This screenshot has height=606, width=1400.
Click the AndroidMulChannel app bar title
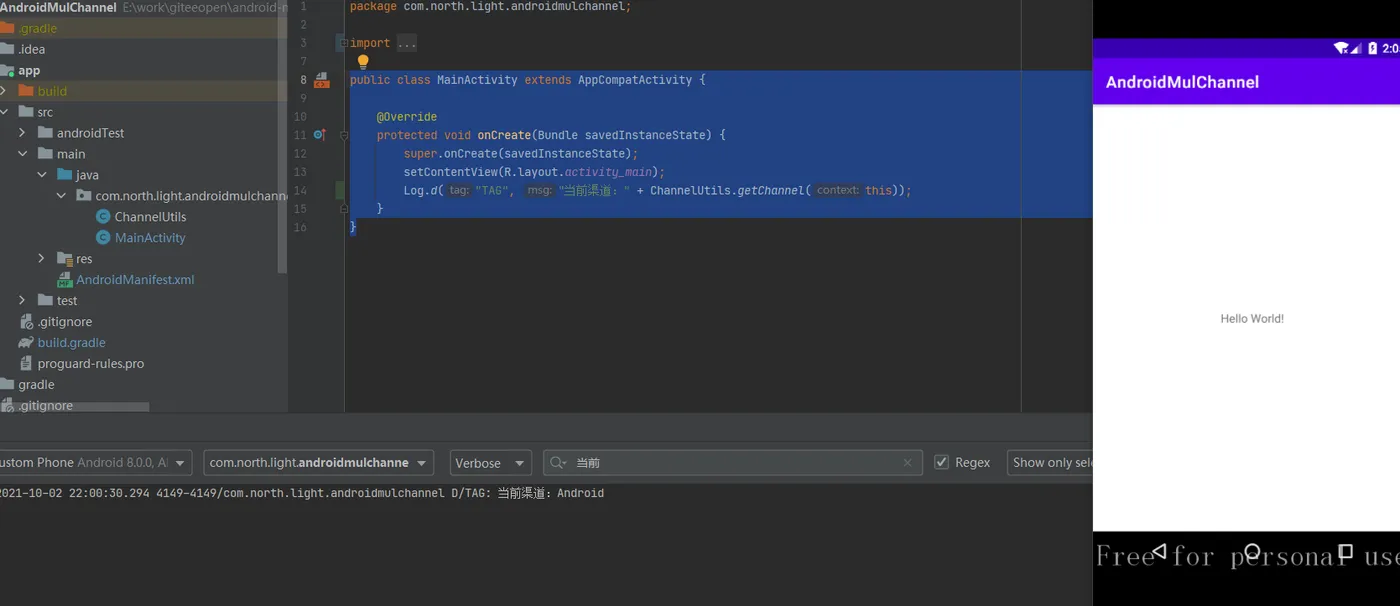[x=1182, y=82]
